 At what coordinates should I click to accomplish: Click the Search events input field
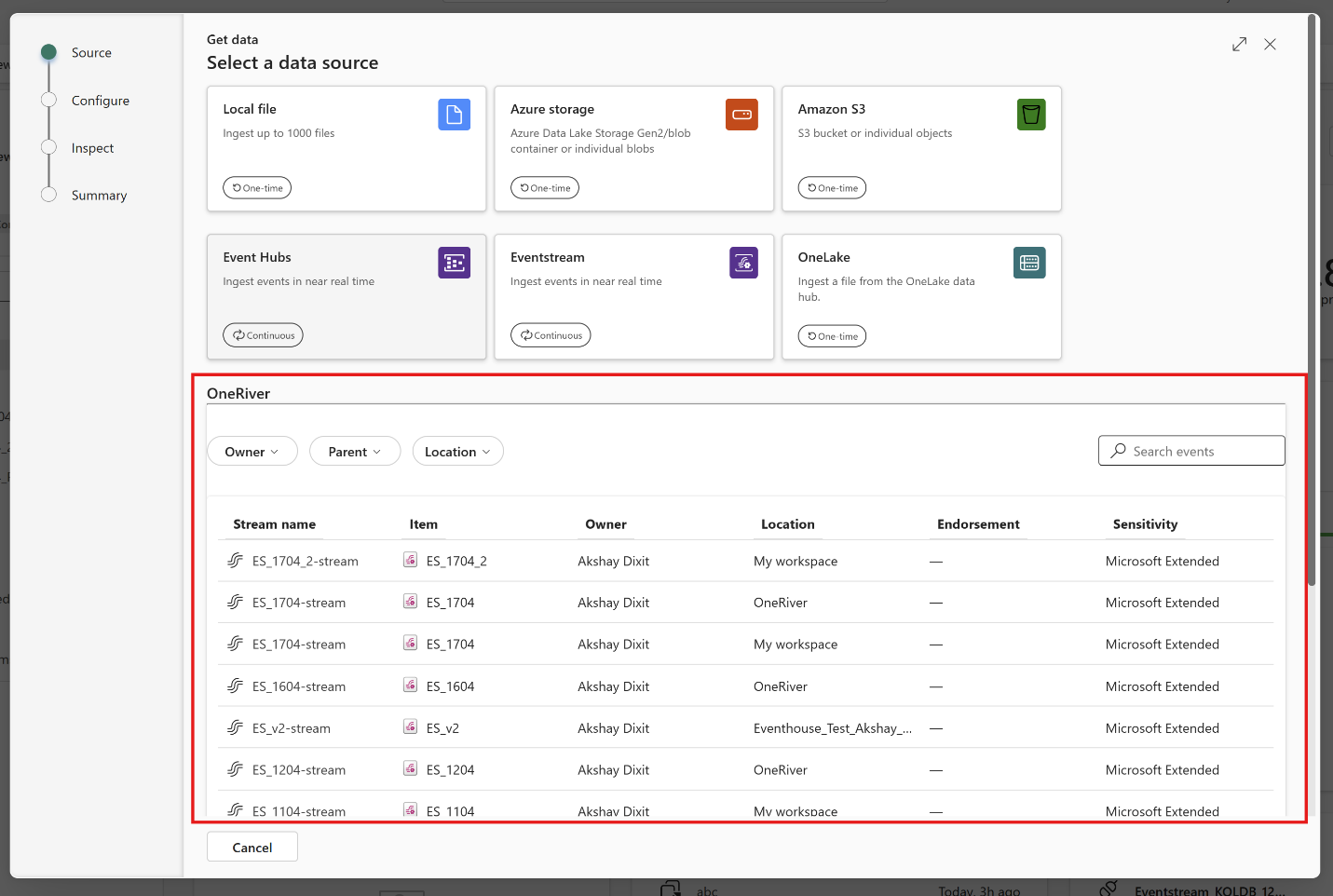tap(1202, 452)
